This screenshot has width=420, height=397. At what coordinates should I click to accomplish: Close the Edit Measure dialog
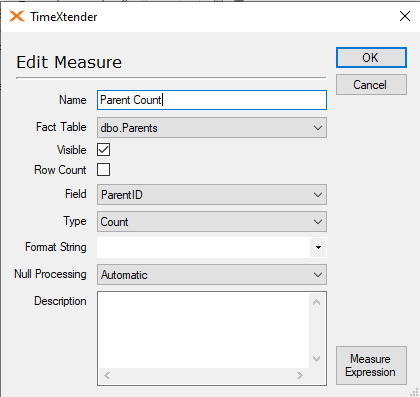tap(405, 16)
